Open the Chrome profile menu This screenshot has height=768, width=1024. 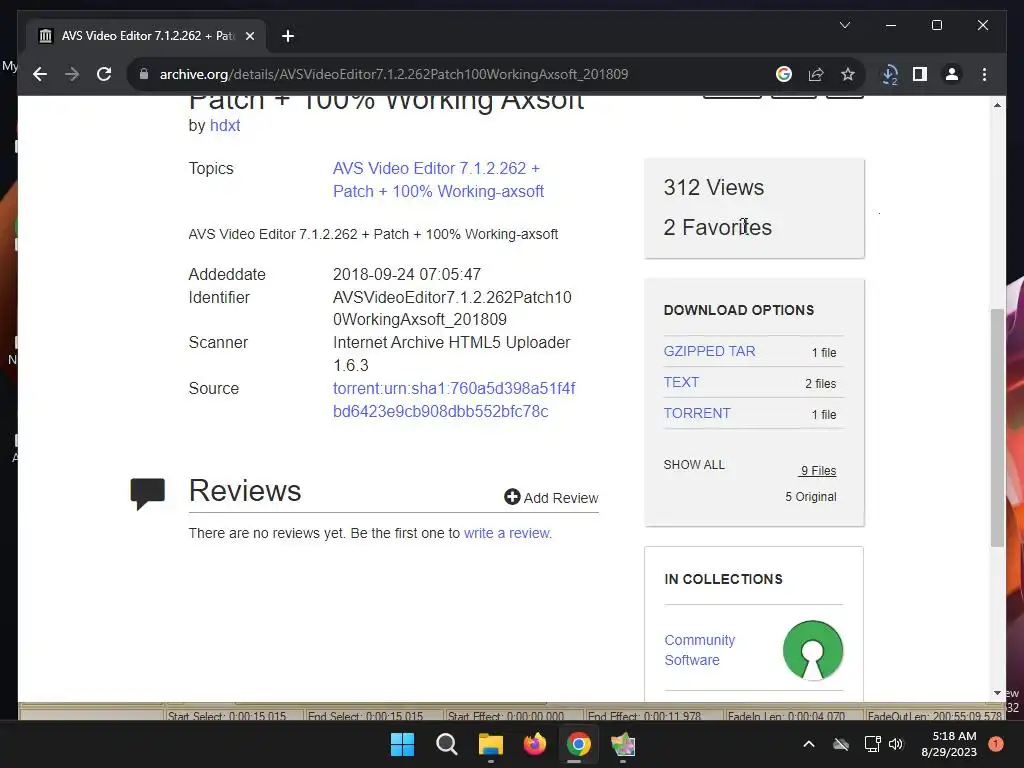click(952, 74)
